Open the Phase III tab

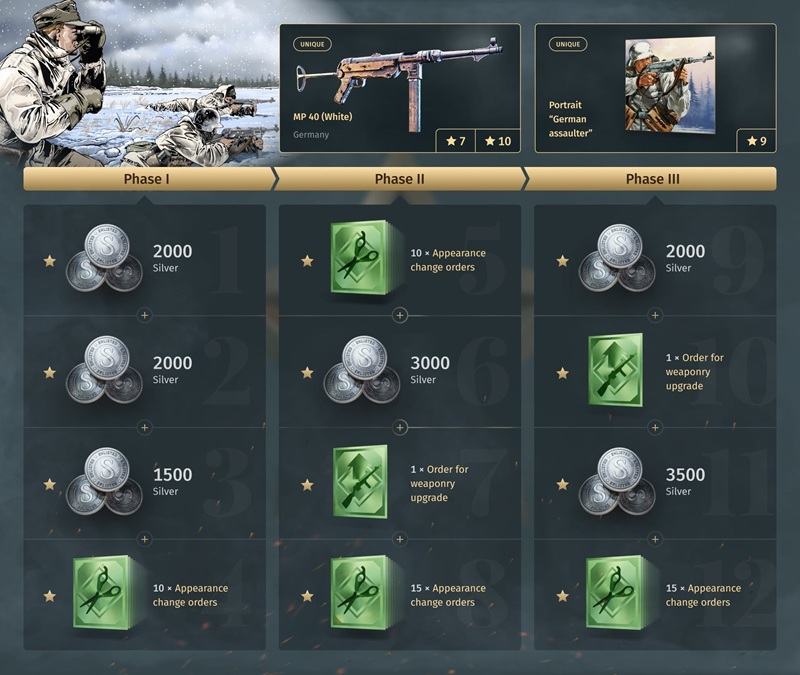[x=652, y=179]
